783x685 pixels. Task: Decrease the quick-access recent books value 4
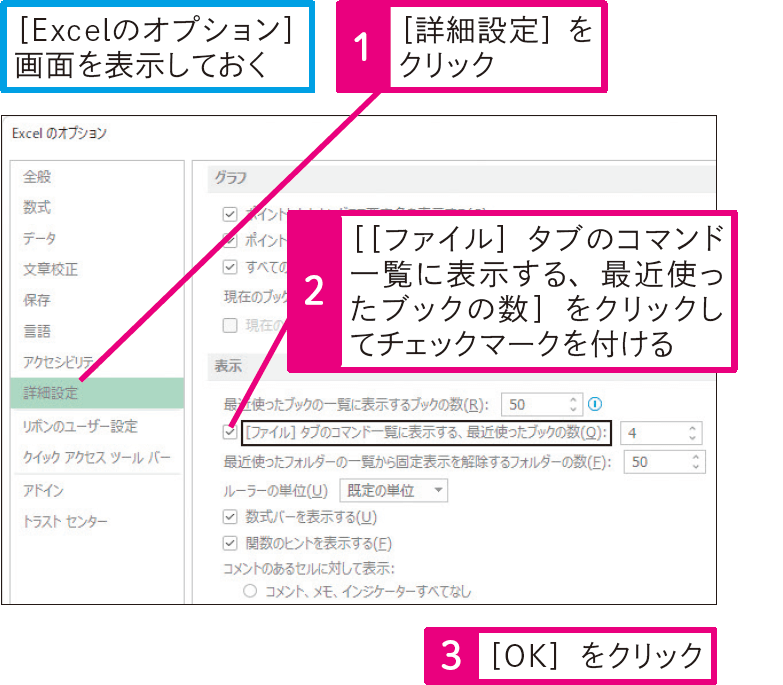[x=693, y=438]
